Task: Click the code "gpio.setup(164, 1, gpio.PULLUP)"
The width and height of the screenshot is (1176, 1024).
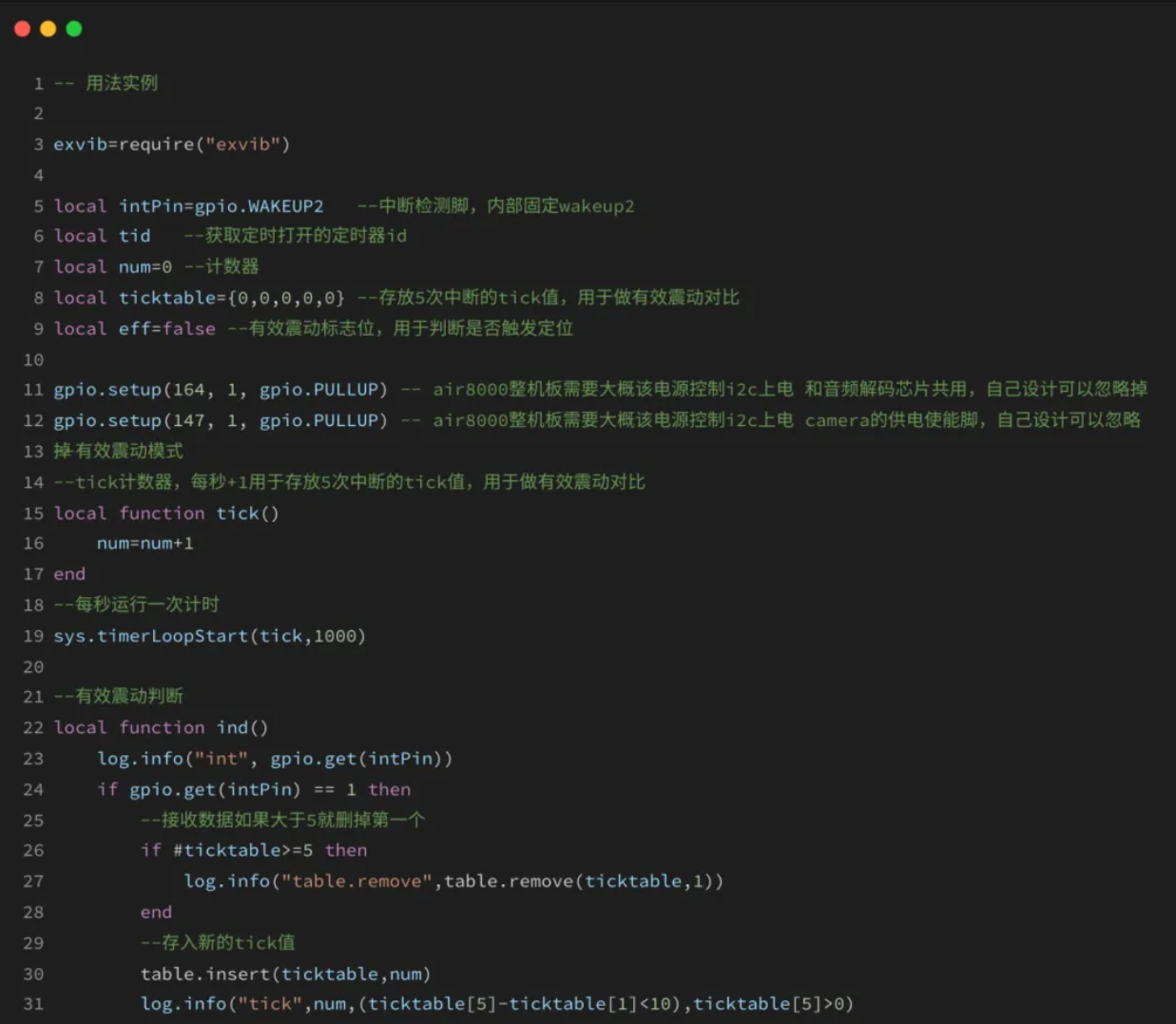Action: 221,390
